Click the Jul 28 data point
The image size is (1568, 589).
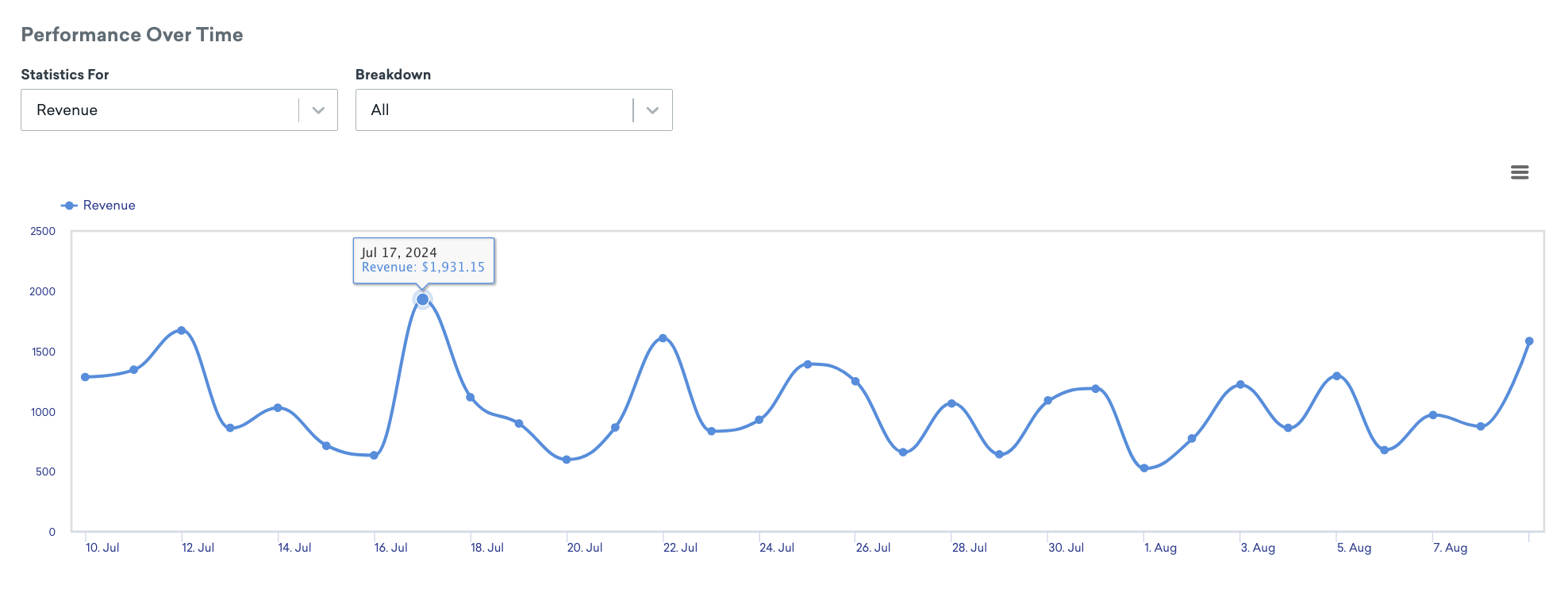(x=951, y=404)
